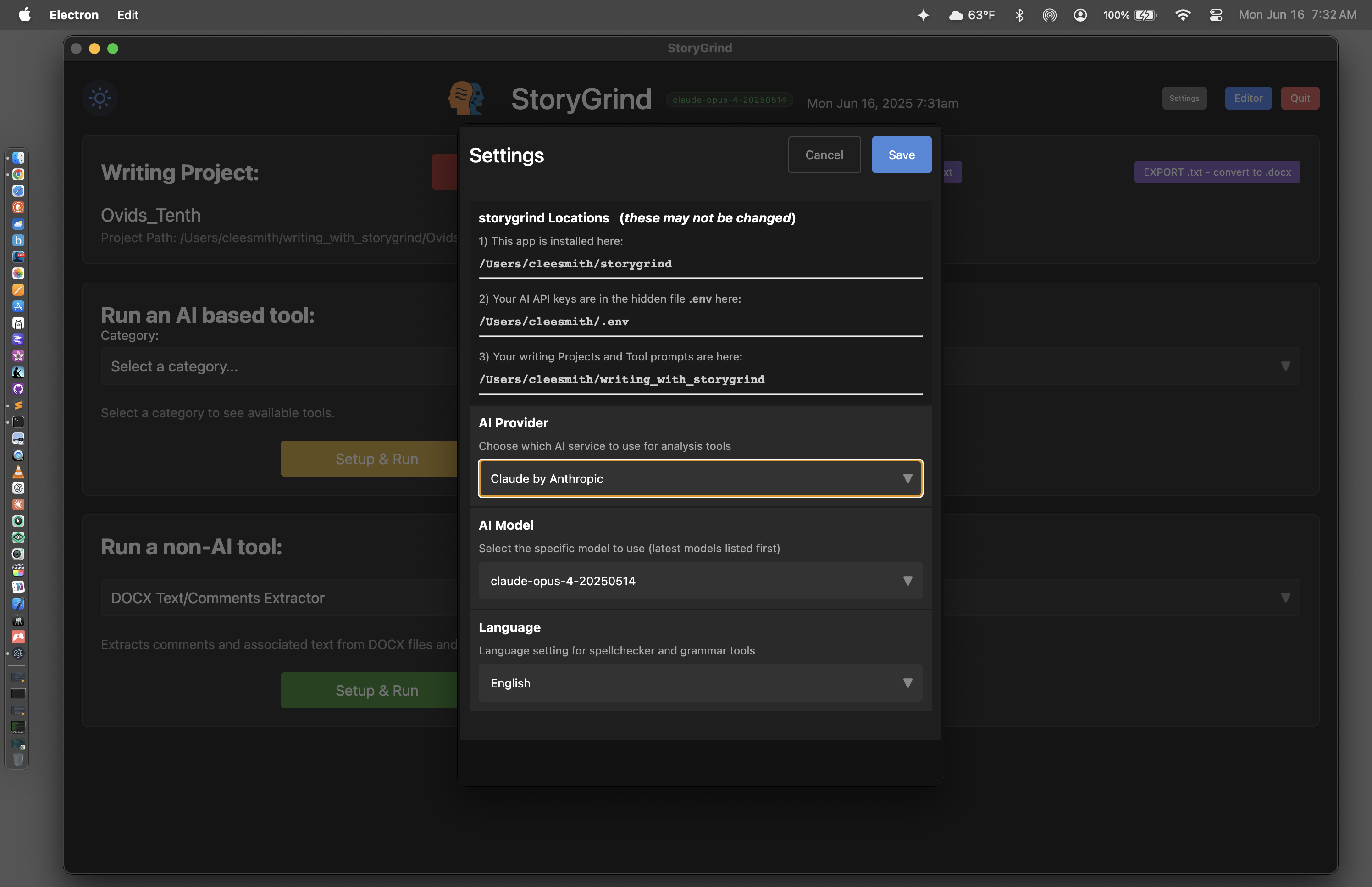1372x887 pixels.
Task: Cancel the Settings dialog
Action: tap(824, 155)
